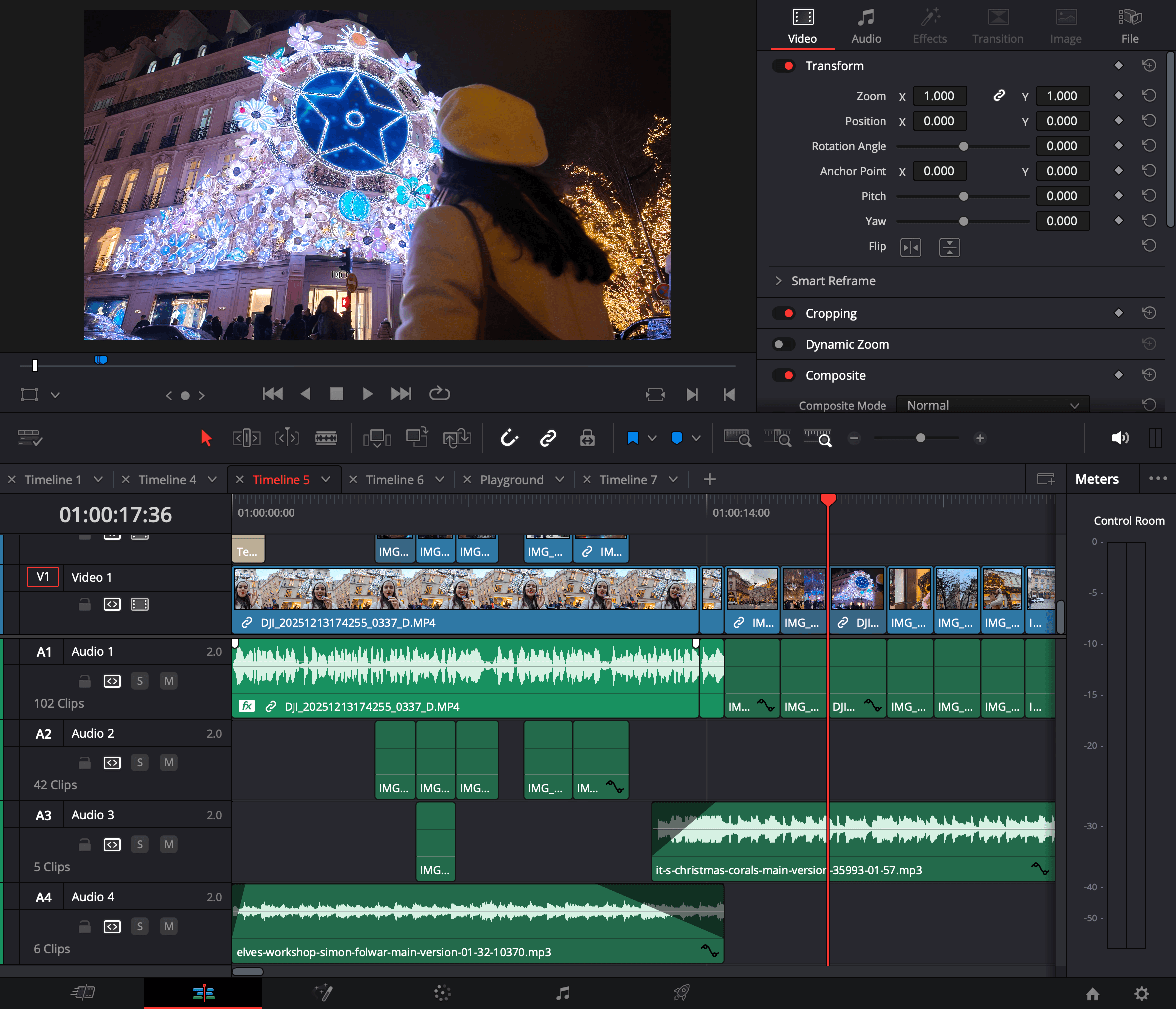Toggle the Snapping magnet icon

click(x=509, y=438)
